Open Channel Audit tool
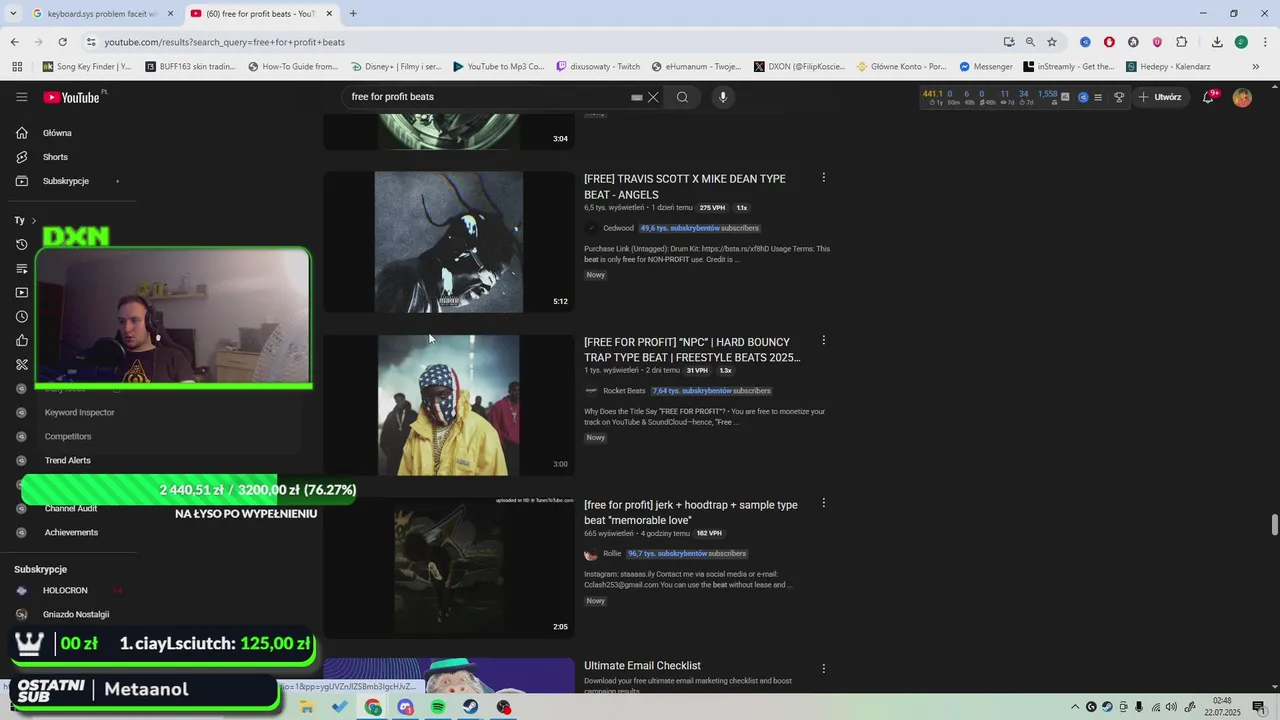Image resolution: width=1280 pixels, height=720 pixels. point(70,508)
